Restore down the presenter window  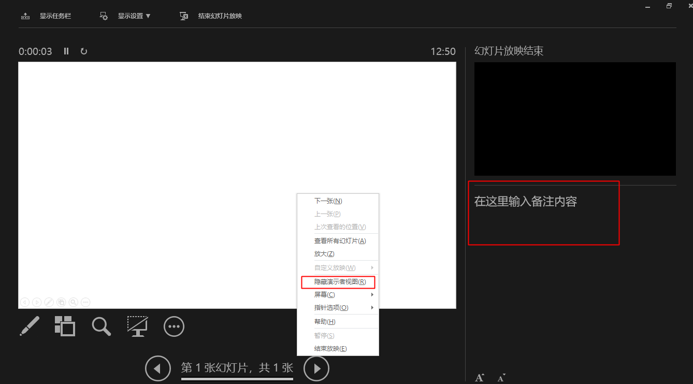[669, 6]
